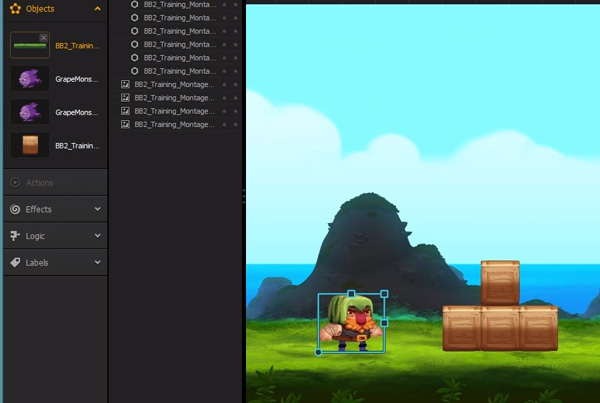Select the green platform BB2_Trainin... thumbnail
Image resolution: width=600 pixels, height=403 pixels.
(30, 45)
